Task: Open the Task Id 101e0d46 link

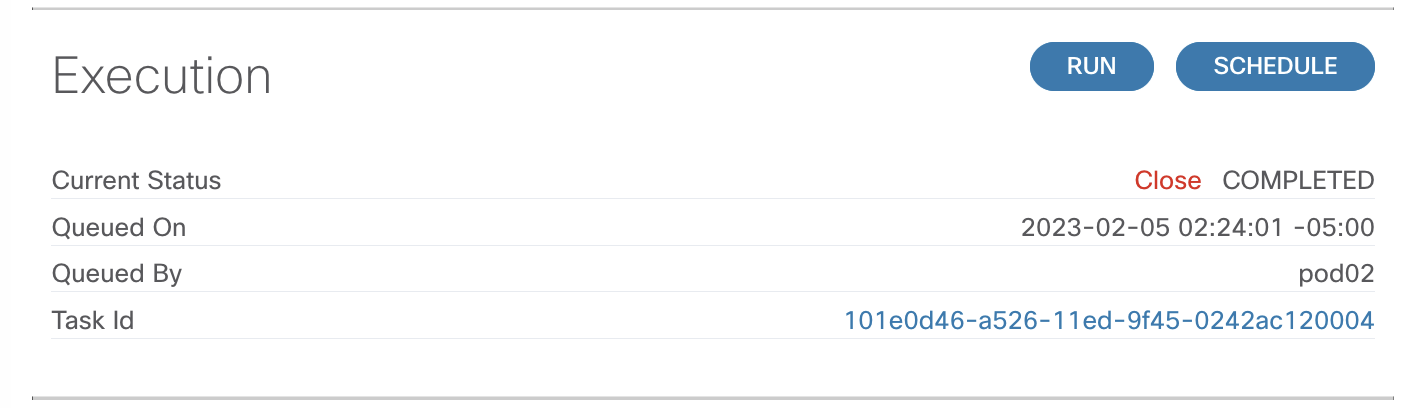Action: [x=1109, y=320]
